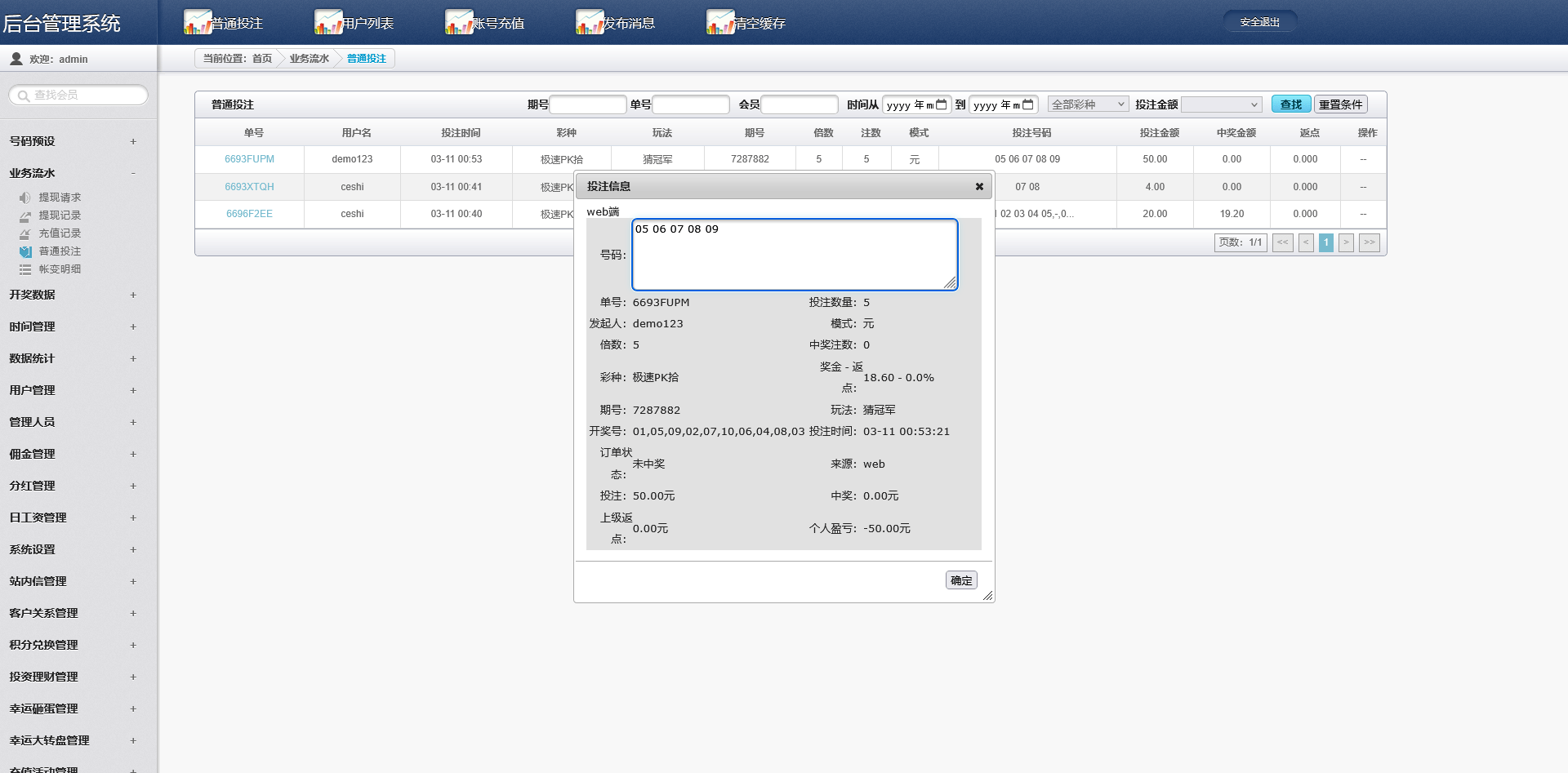The height and width of the screenshot is (773, 1568).
Task: Click the 发布消息 toolbar icon
Action: [590, 22]
